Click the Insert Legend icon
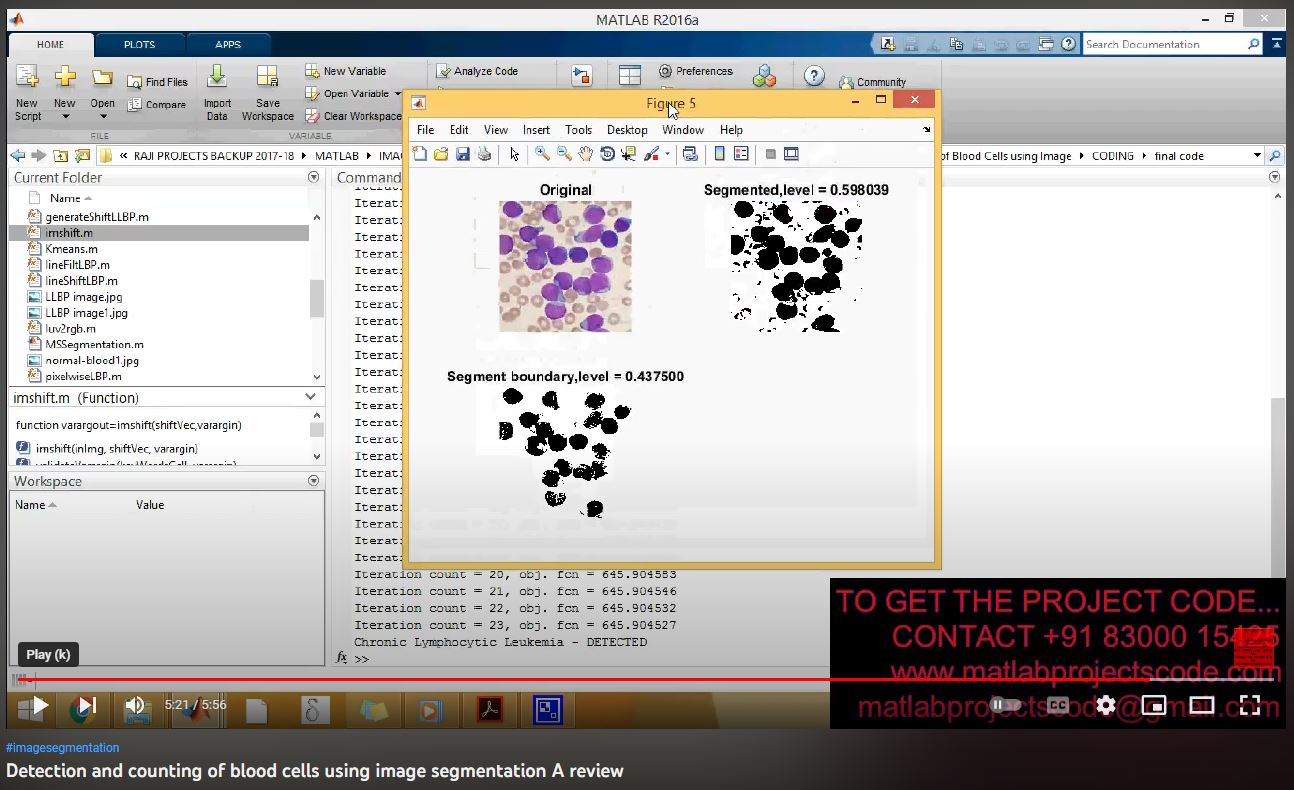 coord(741,154)
